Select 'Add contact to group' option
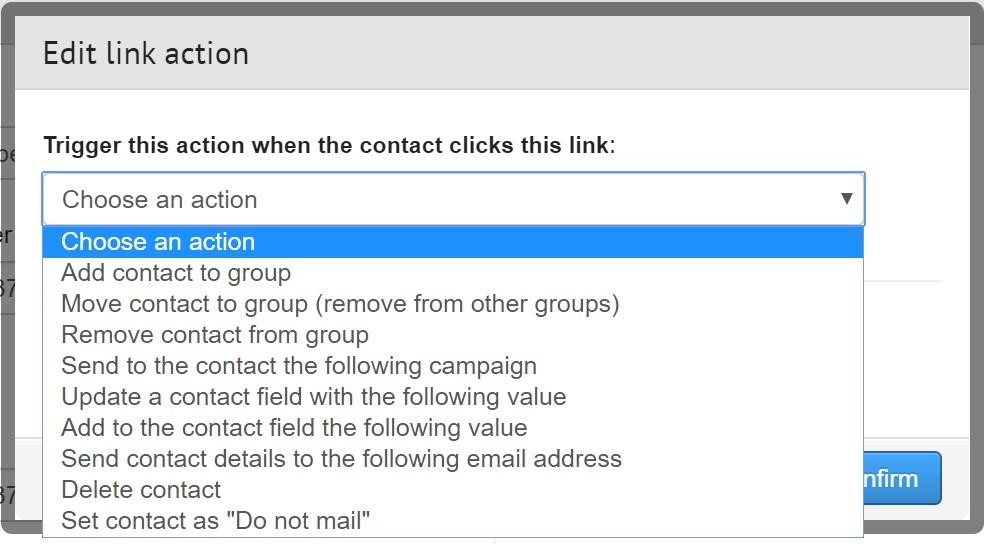The image size is (986, 544). point(176,273)
